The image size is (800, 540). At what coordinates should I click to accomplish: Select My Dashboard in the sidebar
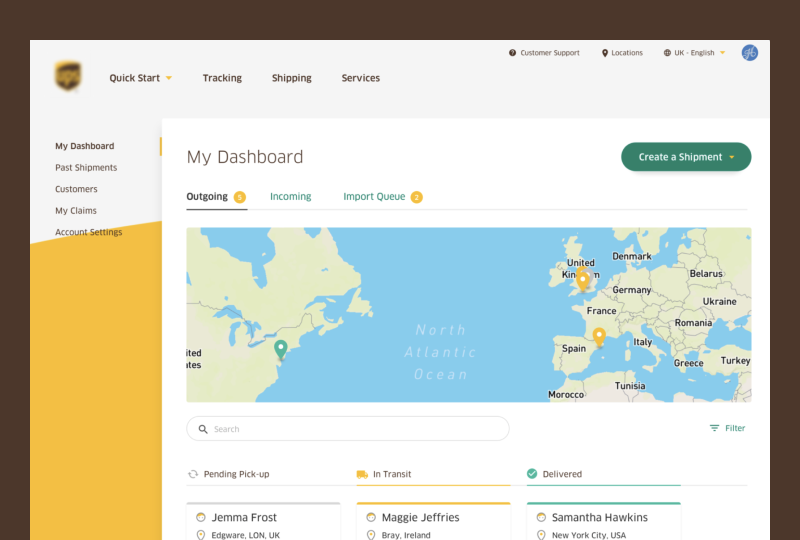[85, 146]
